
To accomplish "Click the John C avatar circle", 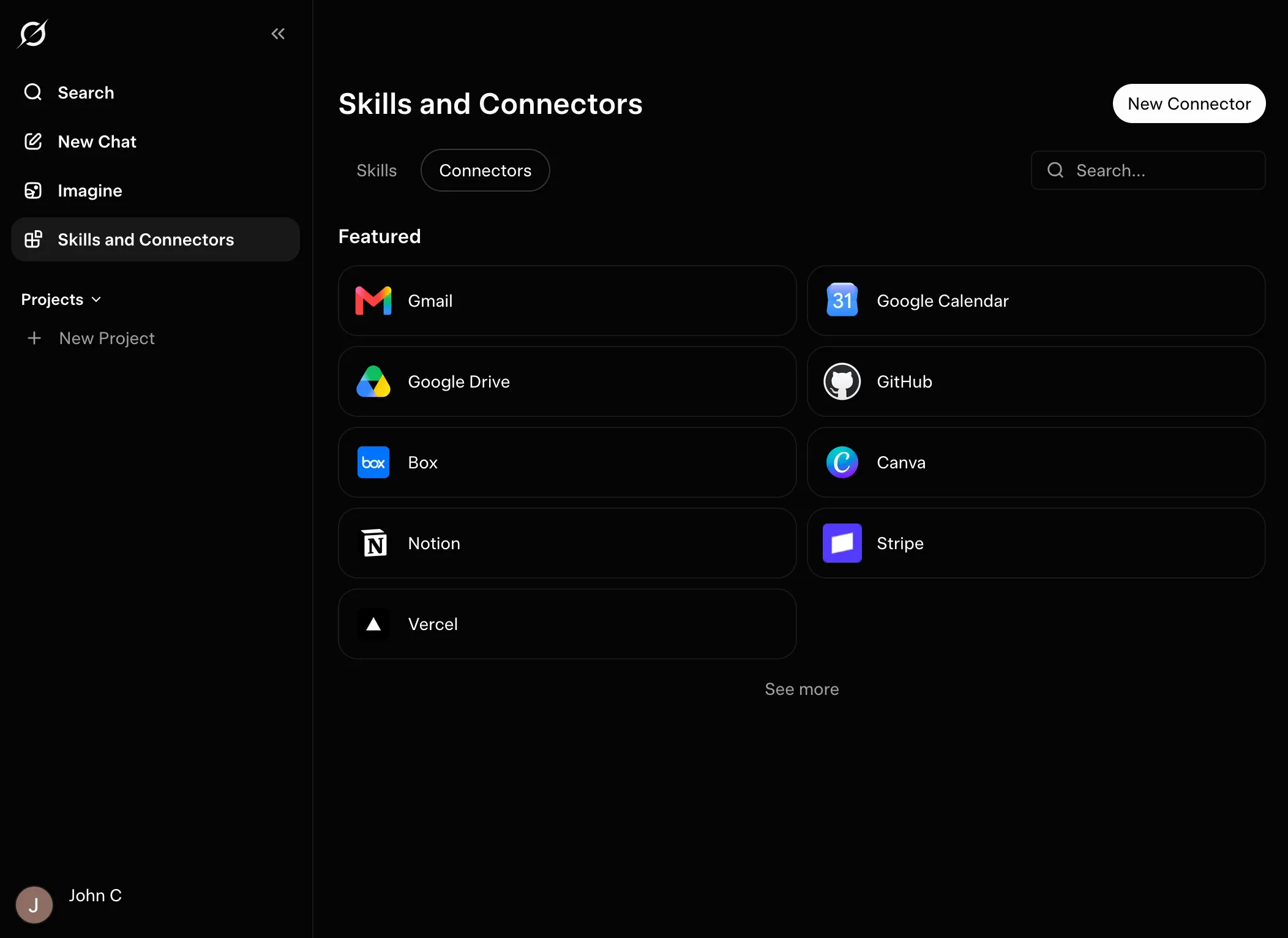I will (x=34, y=904).
